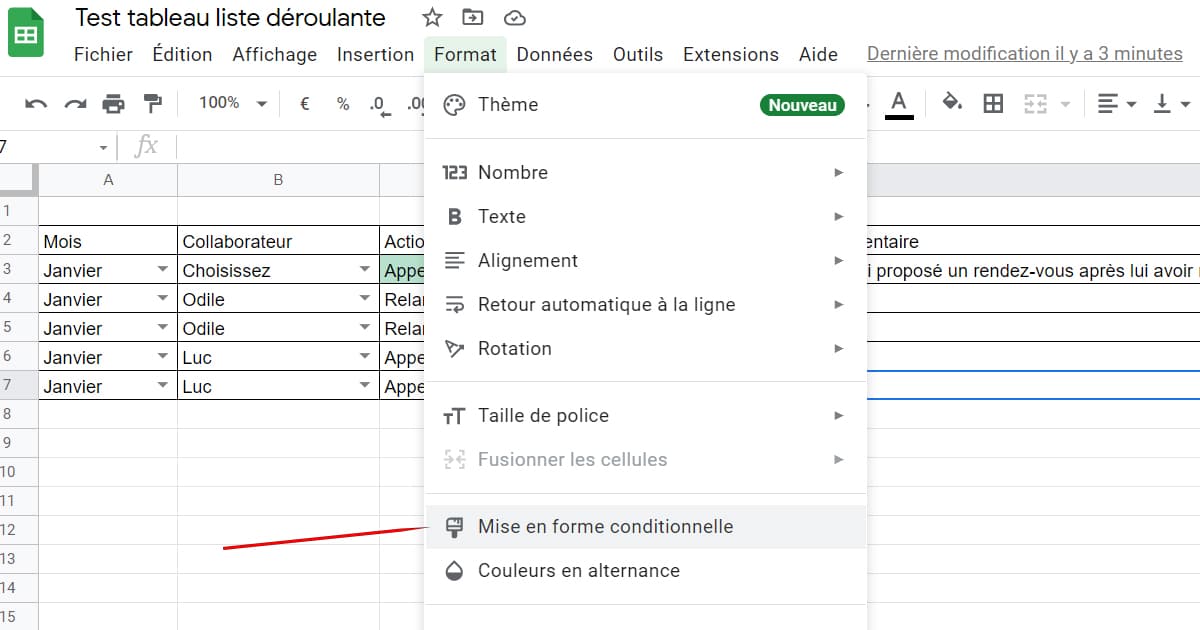Choose Couleurs en alternance
1200x630 pixels.
(x=645, y=571)
